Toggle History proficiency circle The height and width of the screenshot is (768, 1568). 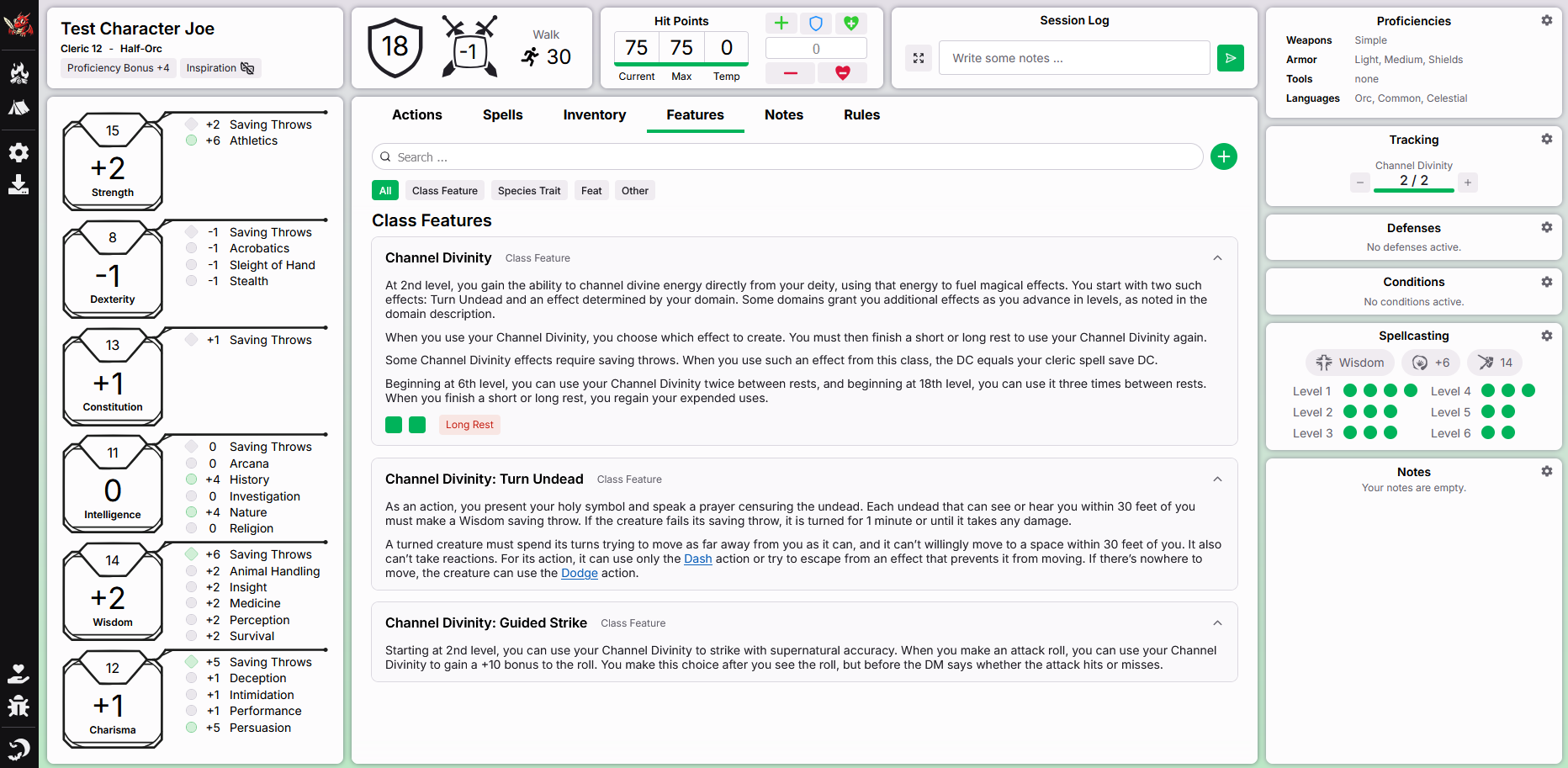point(192,479)
